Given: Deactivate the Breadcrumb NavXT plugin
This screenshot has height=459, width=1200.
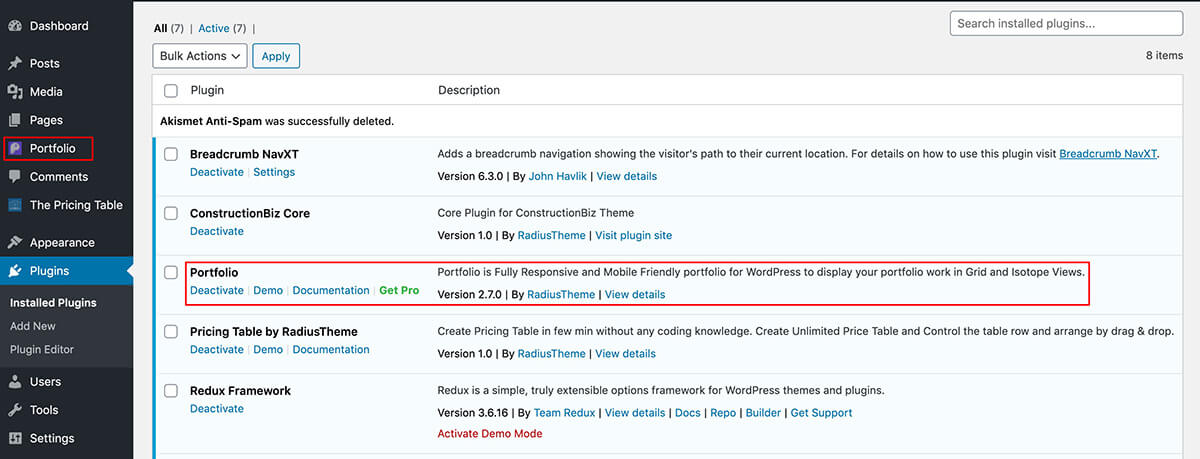Looking at the screenshot, I should (x=217, y=172).
